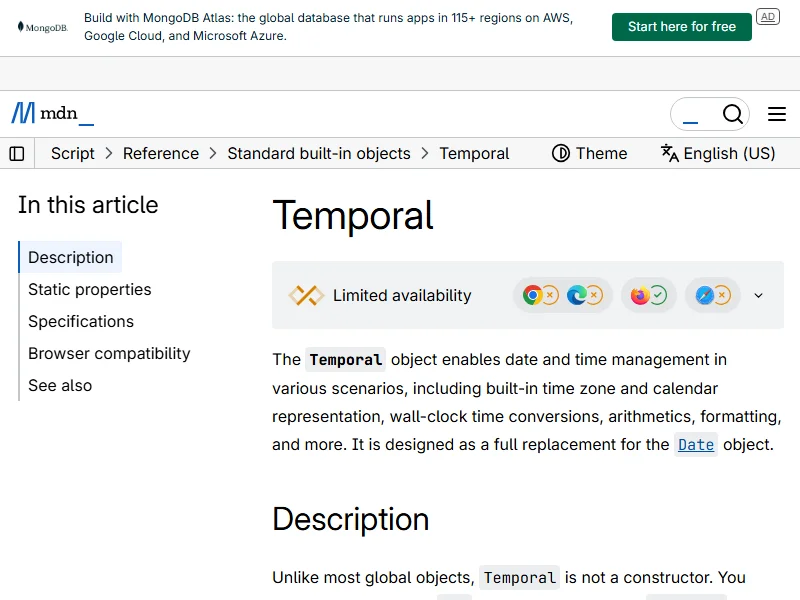Click Start here for free button

point(681,27)
